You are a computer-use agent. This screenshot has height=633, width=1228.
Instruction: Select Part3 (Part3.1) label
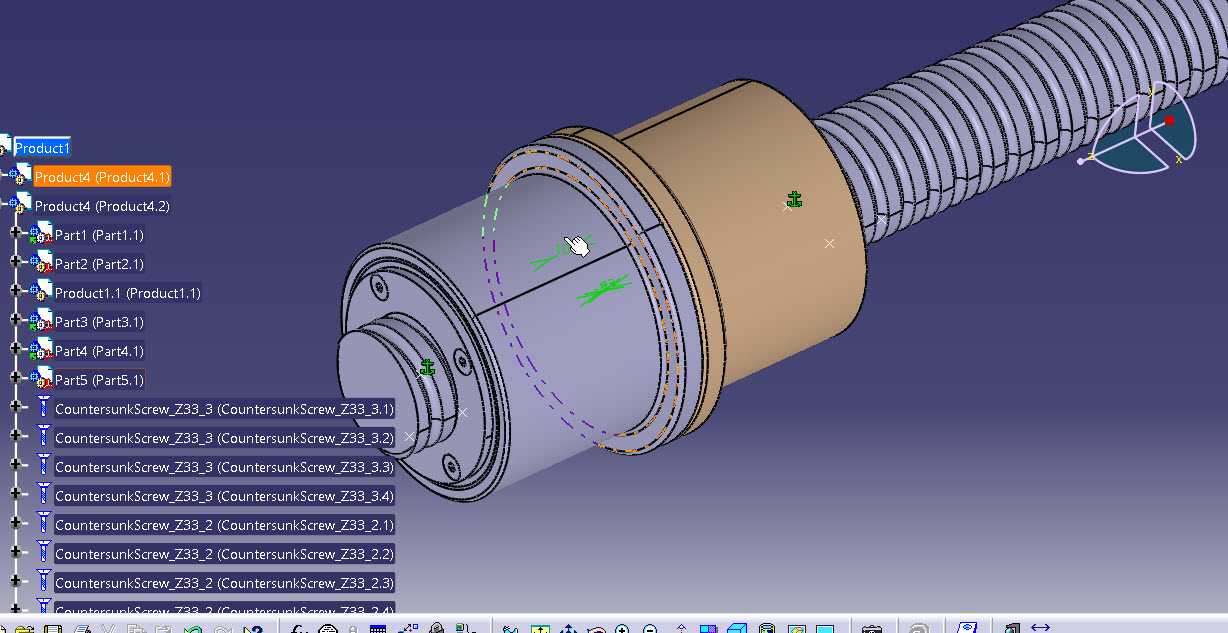click(99, 322)
